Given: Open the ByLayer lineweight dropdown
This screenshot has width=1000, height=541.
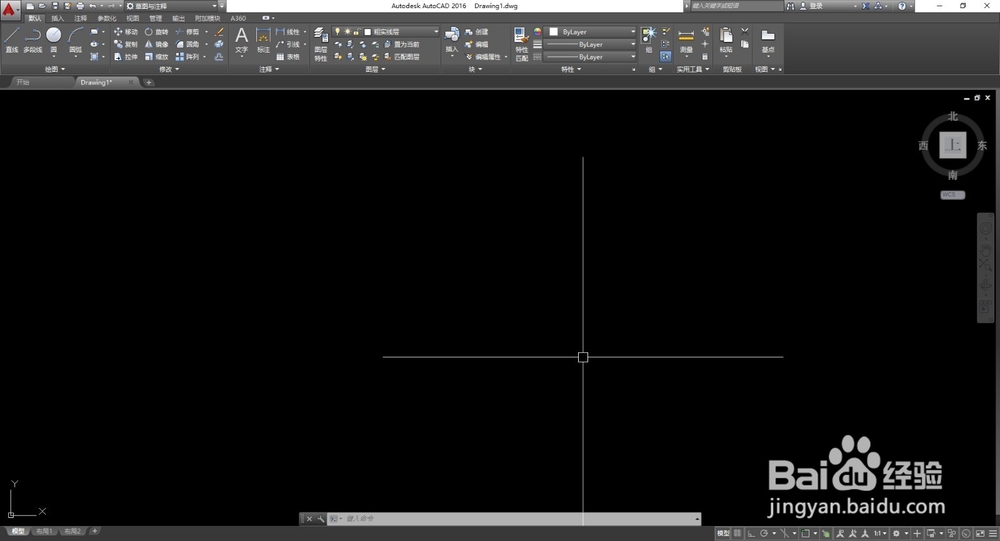Looking at the screenshot, I should point(591,44).
